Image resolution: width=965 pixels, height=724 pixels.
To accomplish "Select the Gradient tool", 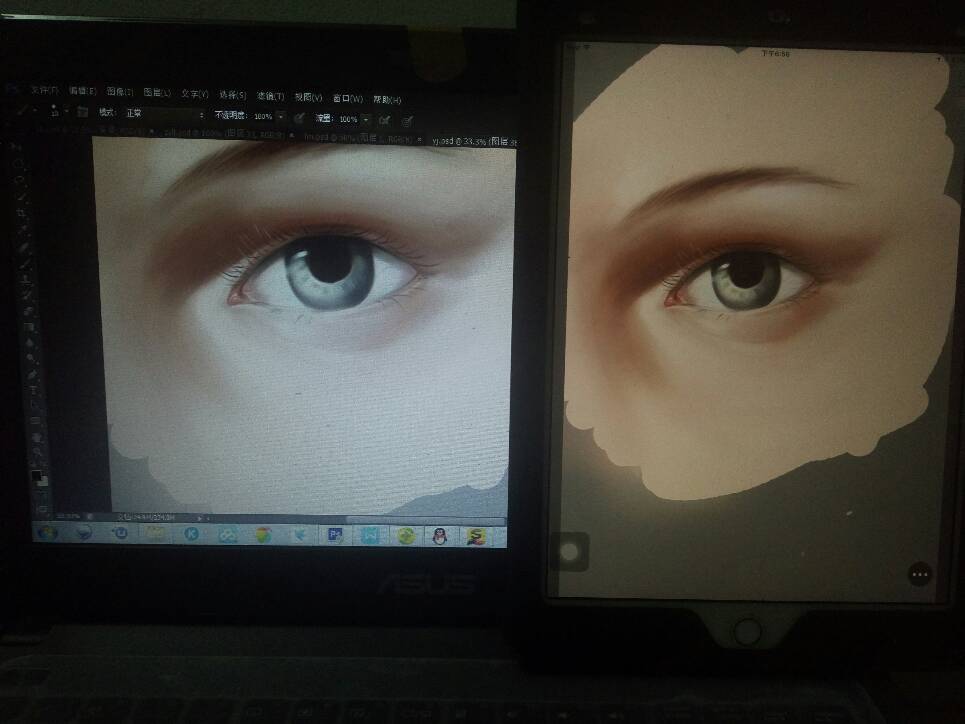I will [x=29, y=327].
